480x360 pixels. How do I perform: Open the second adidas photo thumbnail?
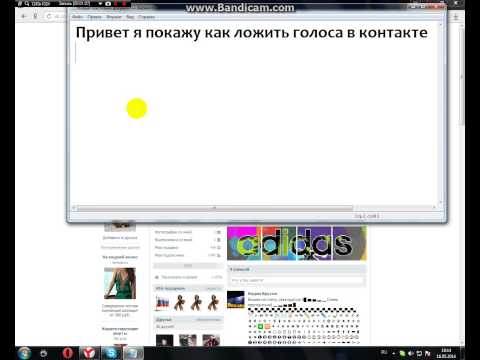pyautogui.click(x=279, y=243)
